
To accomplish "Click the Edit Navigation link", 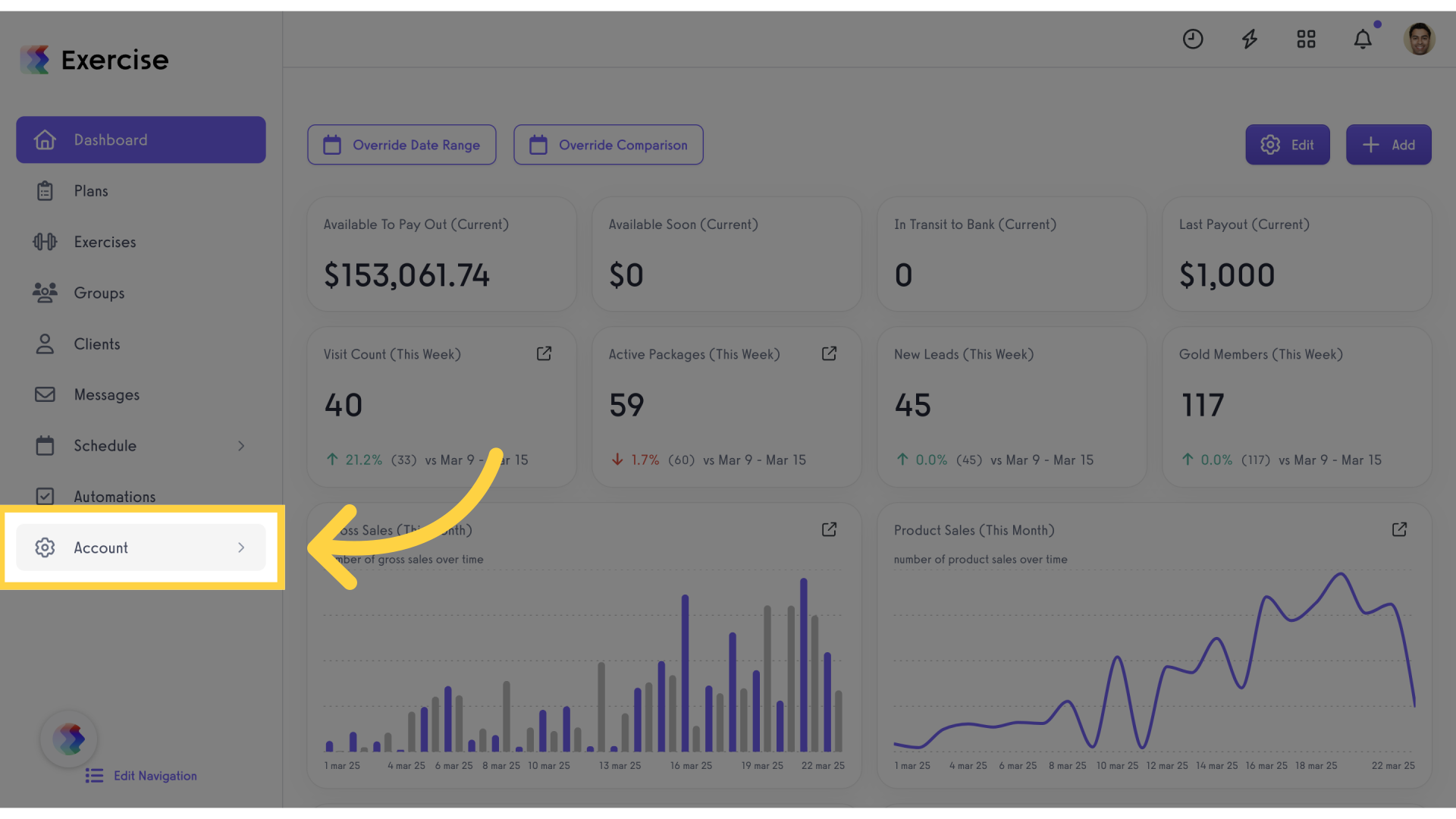I will pos(141,776).
